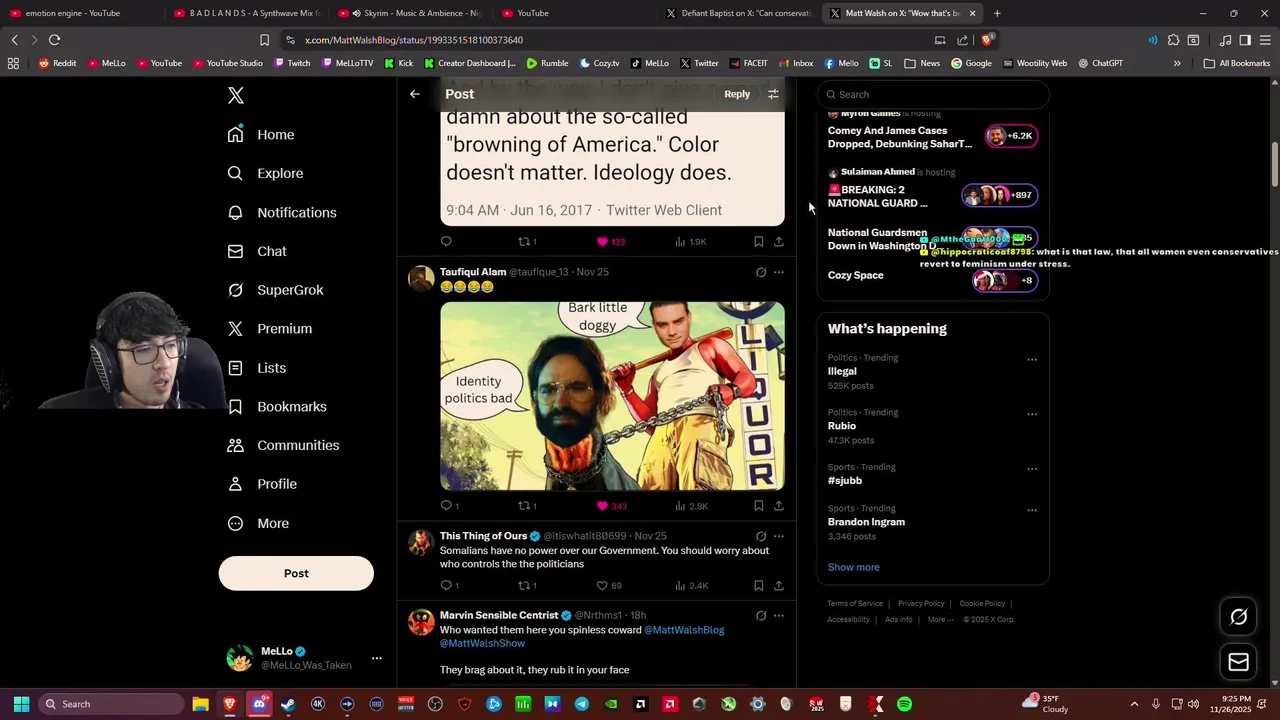1280x720 pixels.
Task: Open Spotify from the taskbar
Action: (904, 704)
